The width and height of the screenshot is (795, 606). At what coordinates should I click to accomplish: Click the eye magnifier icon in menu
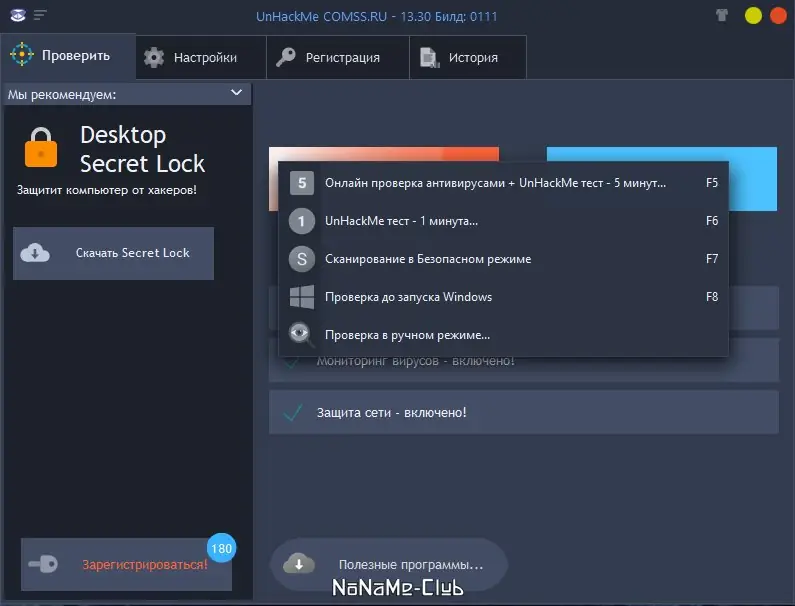click(302, 335)
